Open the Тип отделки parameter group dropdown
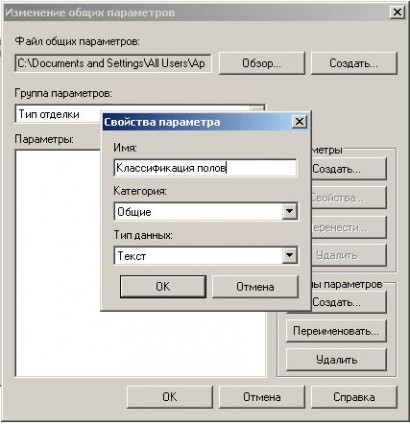This screenshot has width=410, height=424. point(58,114)
